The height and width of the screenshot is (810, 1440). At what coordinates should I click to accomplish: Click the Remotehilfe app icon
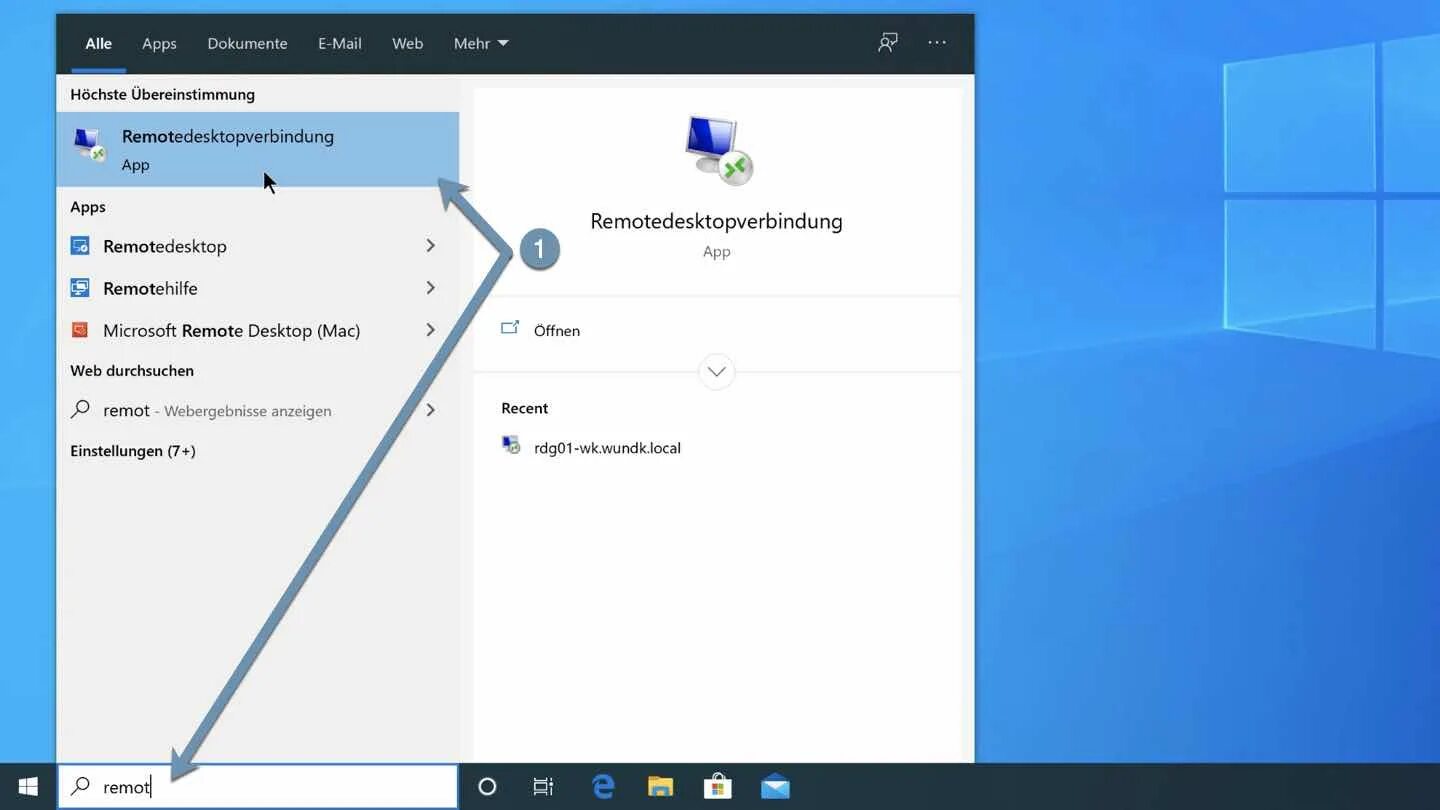(x=80, y=288)
